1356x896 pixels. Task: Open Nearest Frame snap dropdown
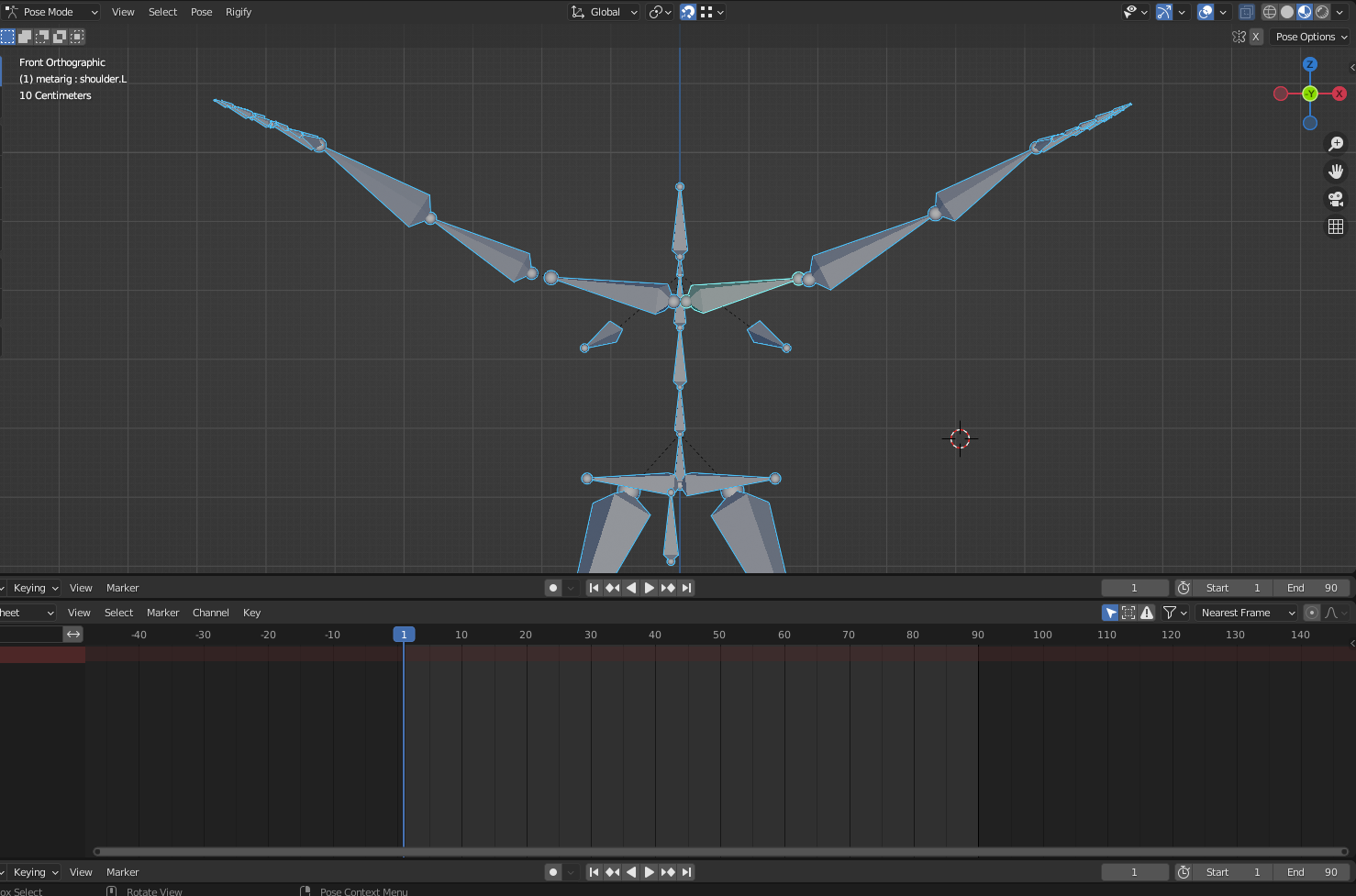pyautogui.click(x=1248, y=613)
